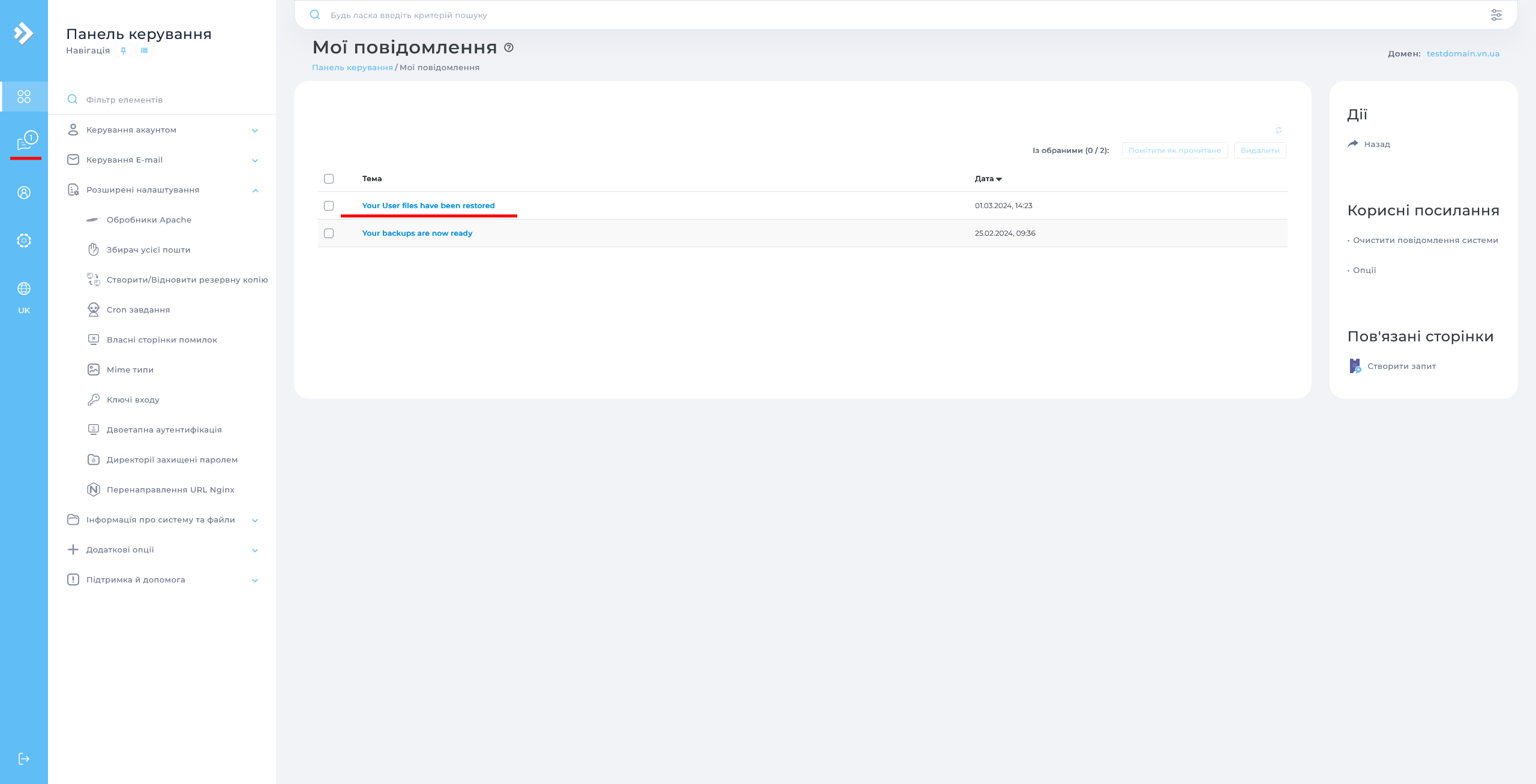Screen dimensions: 1536x784
Task: Open the user profile icon in the left bar
Action: point(24,193)
